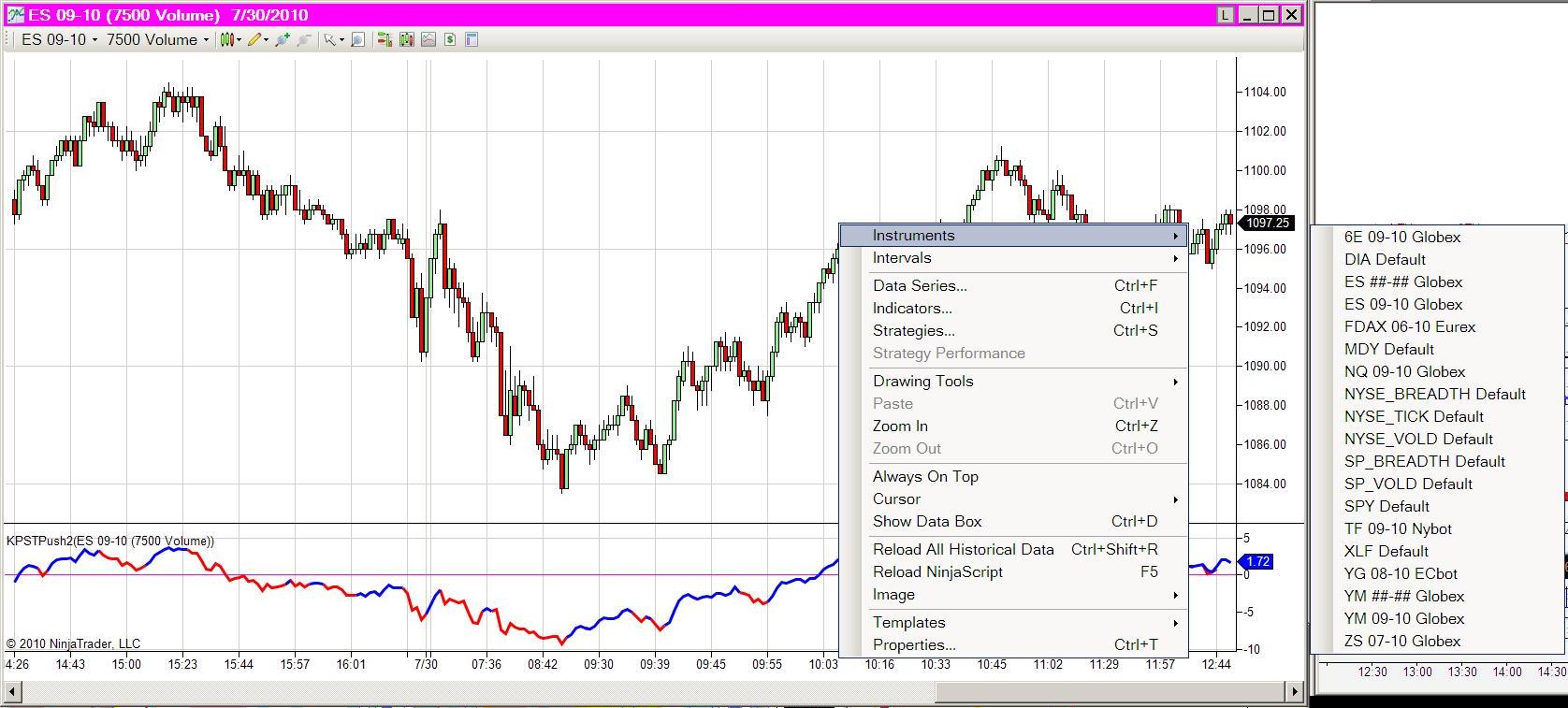The width and height of the screenshot is (1568, 708).
Task: Select YM 09-10 Globex instrument
Action: pos(1438,619)
